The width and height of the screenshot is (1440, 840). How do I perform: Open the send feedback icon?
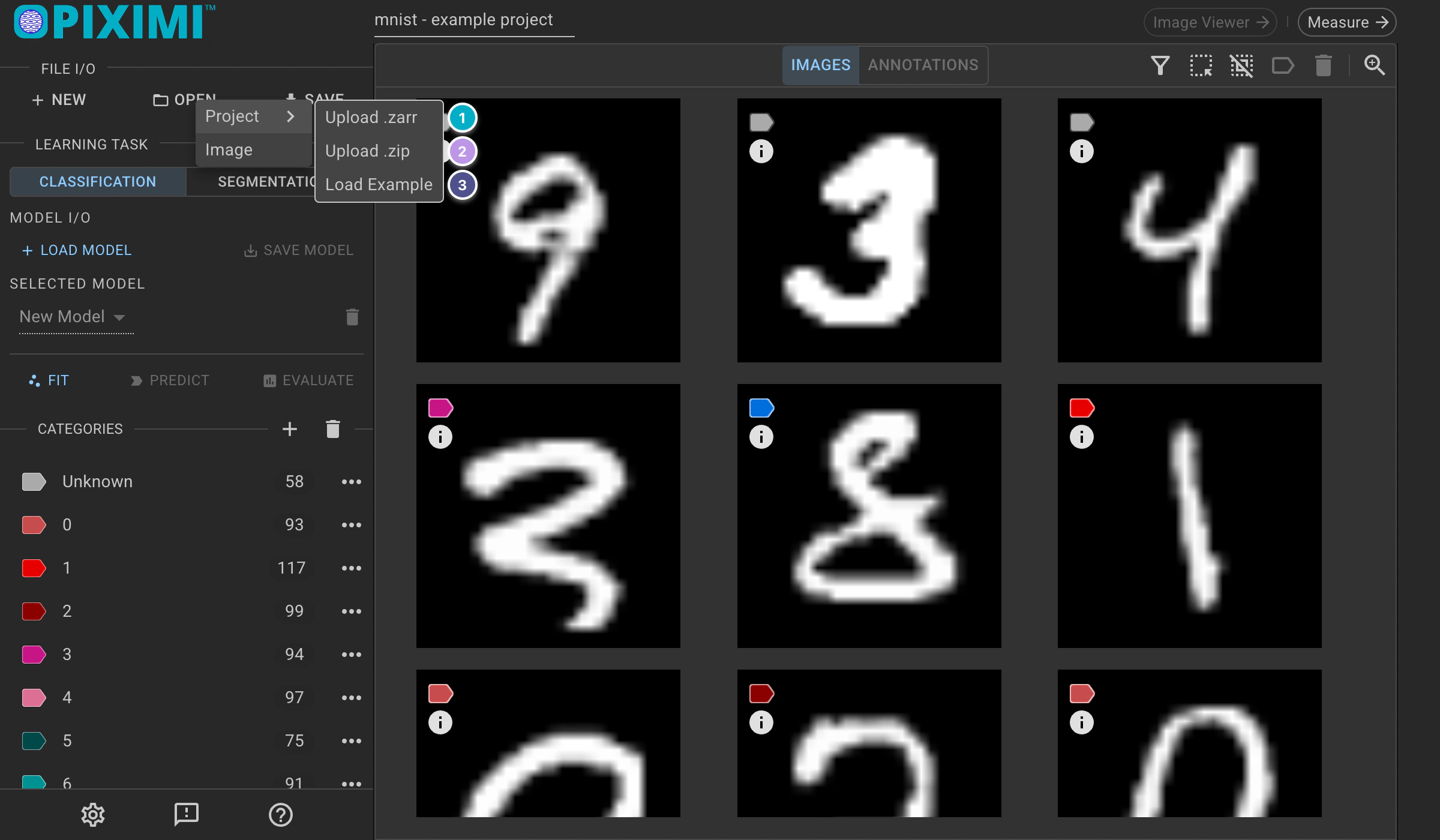pos(187,815)
